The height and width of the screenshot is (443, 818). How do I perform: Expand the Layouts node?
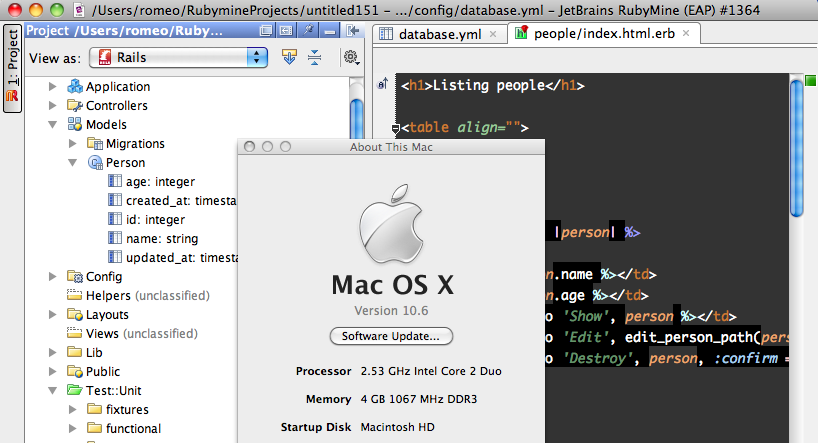coord(53,315)
